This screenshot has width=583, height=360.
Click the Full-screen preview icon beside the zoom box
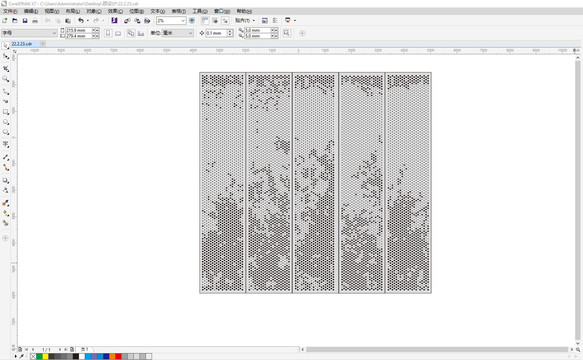pyautogui.click(x=192, y=20)
